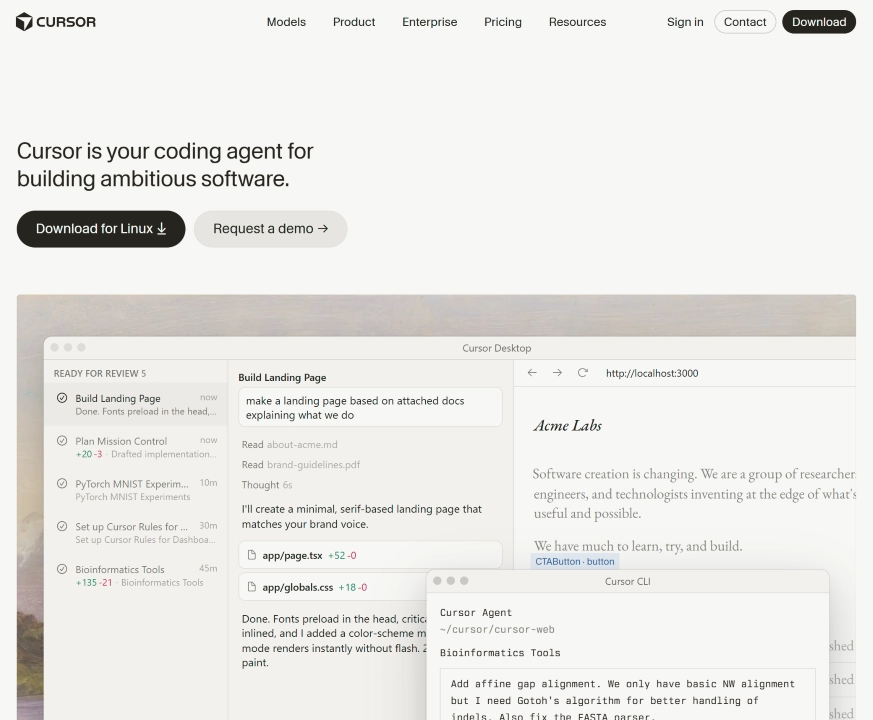The height and width of the screenshot is (720, 873).
Task: Open the app/page.tsx file change card
Action: click(370, 555)
